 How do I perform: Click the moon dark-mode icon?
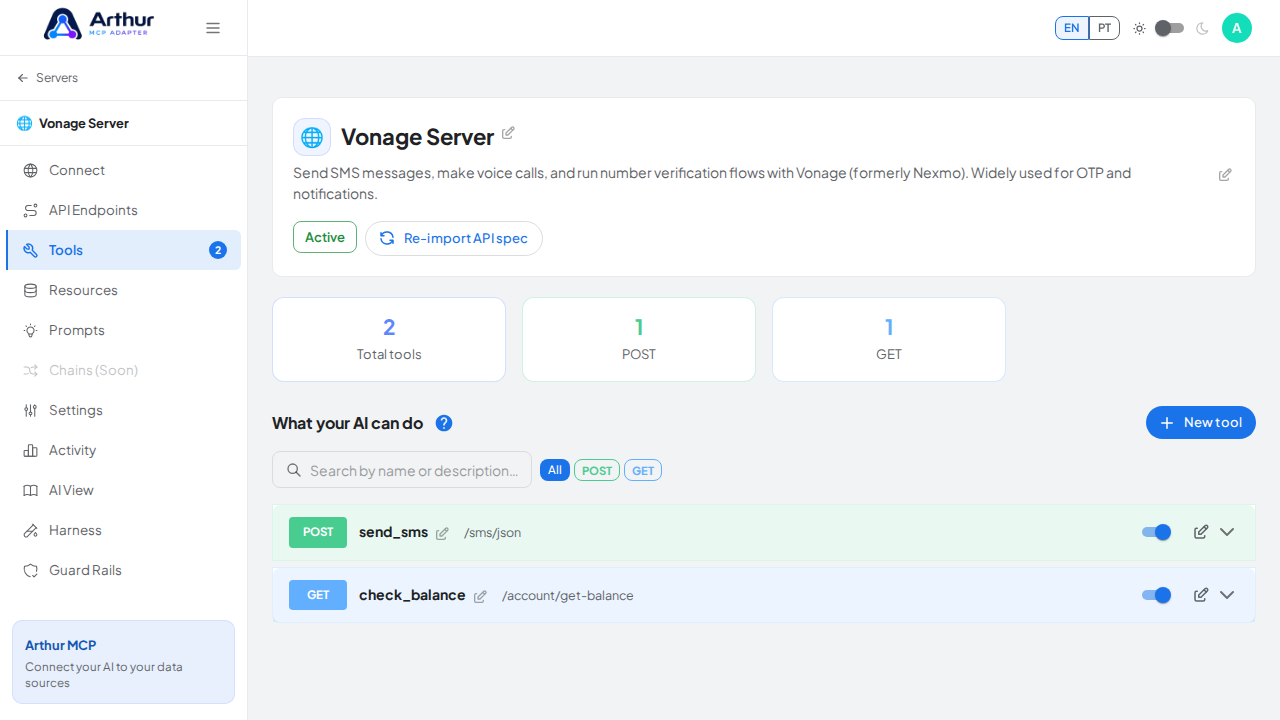[x=1202, y=28]
